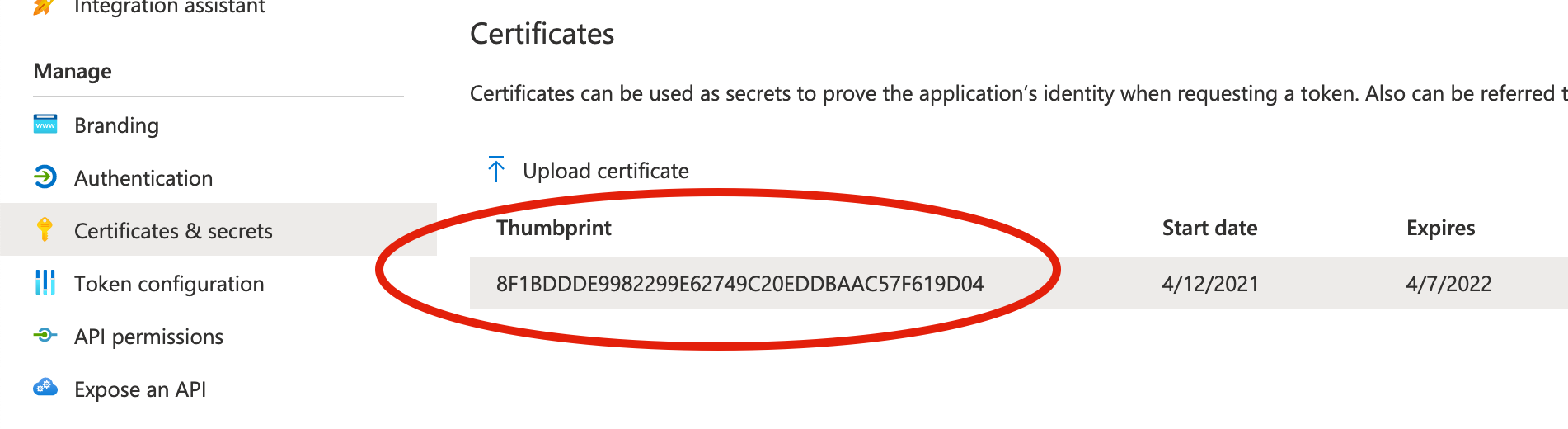Viewport: 1568px width, 429px height.
Task: Click the API permissions icon
Action: coord(45,335)
